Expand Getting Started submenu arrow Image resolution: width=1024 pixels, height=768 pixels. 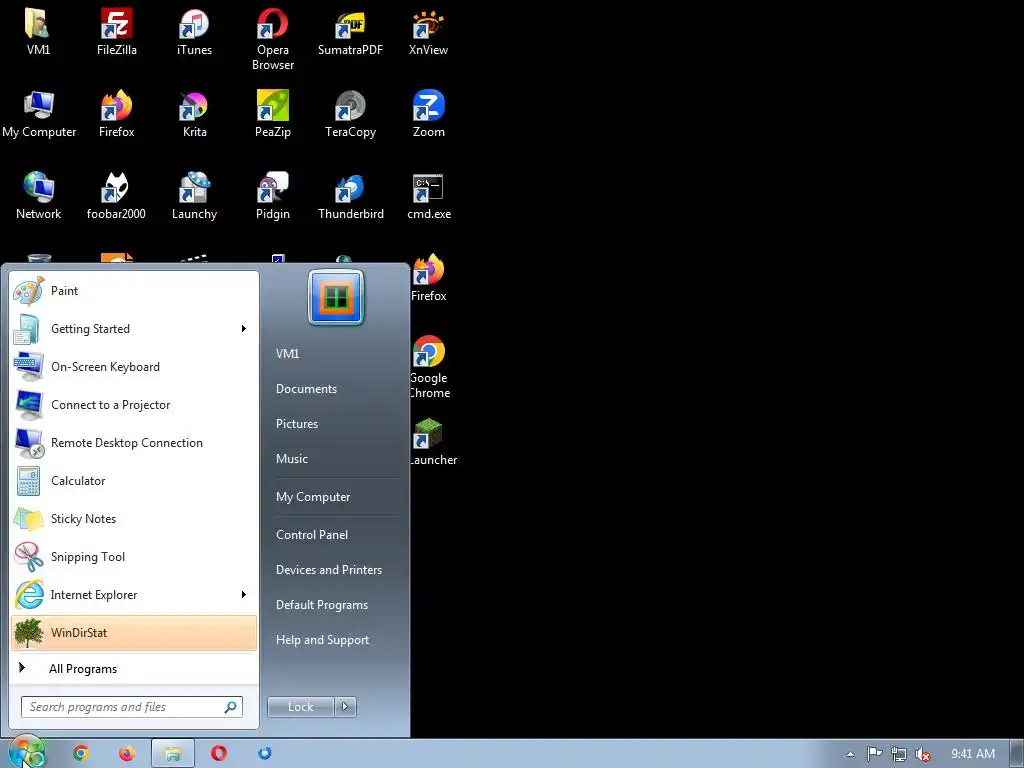(x=244, y=328)
